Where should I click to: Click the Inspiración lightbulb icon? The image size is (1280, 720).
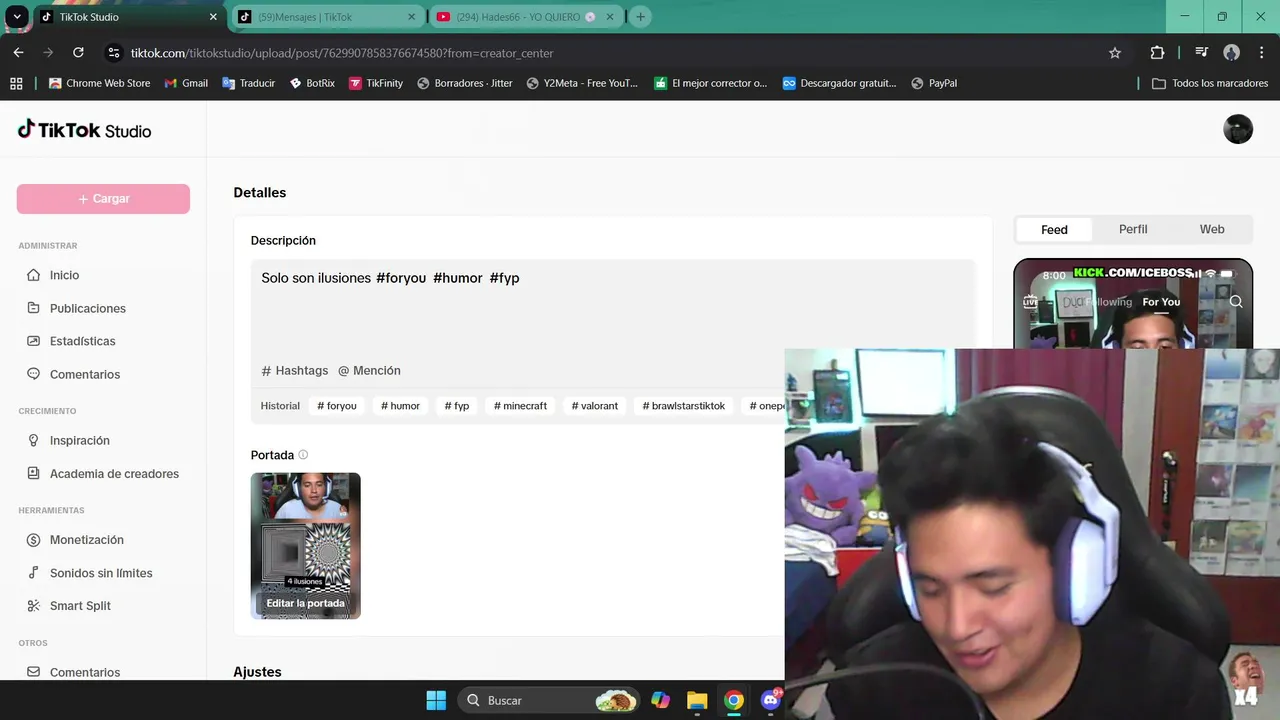coord(34,440)
